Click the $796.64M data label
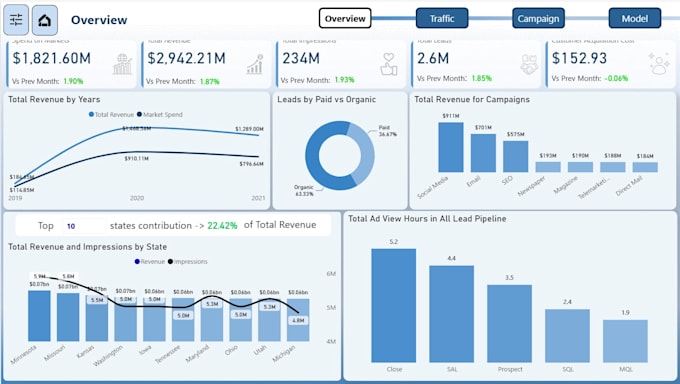The image size is (680, 384). pyautogui.click(x=252, y=164)
